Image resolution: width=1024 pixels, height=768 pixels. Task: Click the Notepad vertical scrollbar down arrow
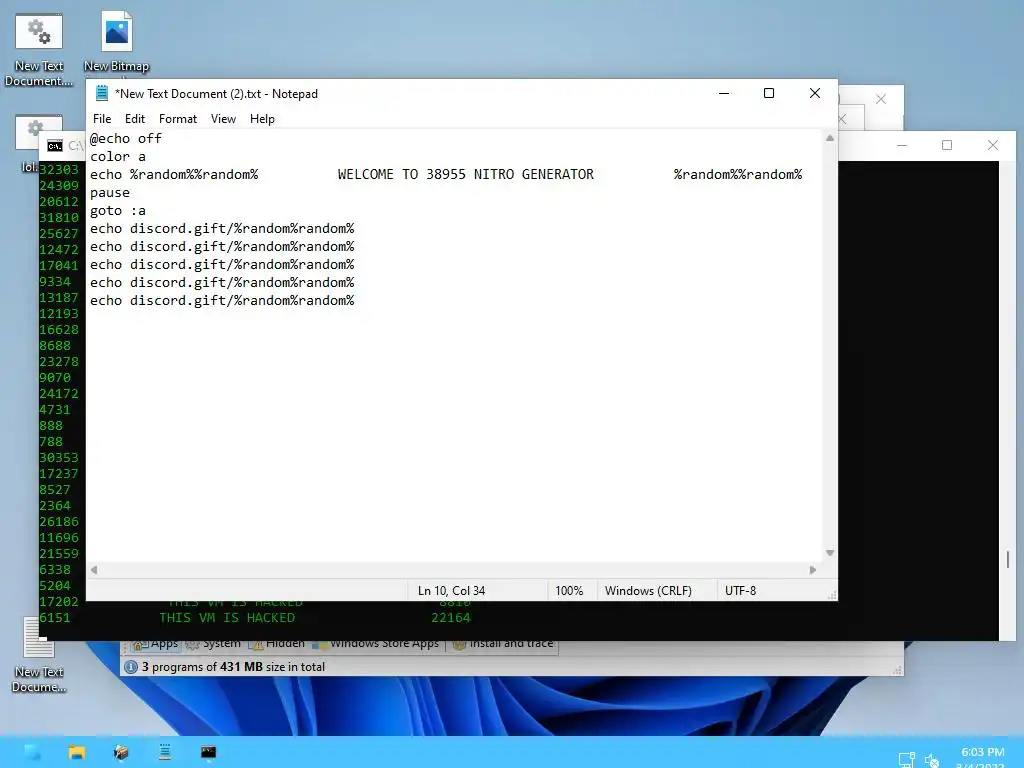coord(829,553)
